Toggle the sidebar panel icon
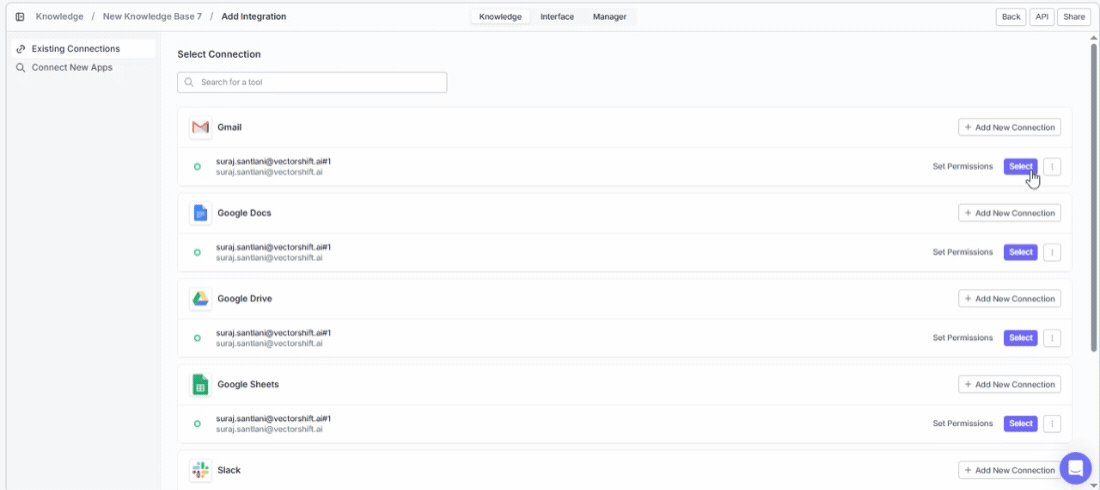 pyautogui.click(x=20, y=17)
